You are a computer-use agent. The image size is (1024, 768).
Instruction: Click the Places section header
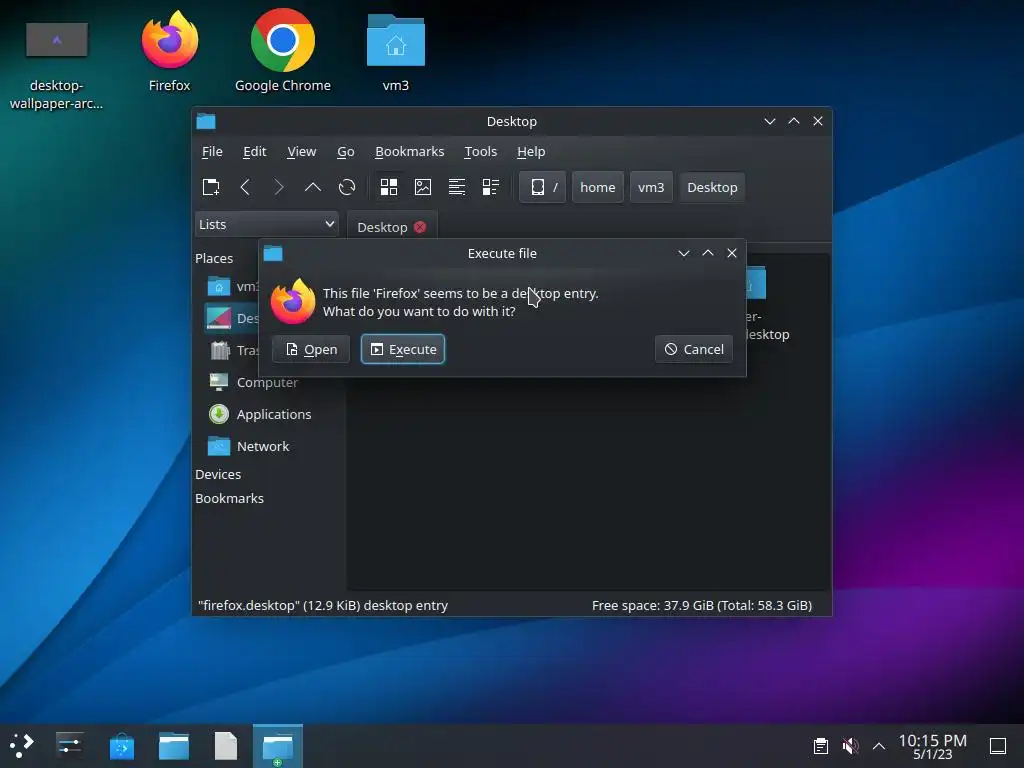click(214, 258)
